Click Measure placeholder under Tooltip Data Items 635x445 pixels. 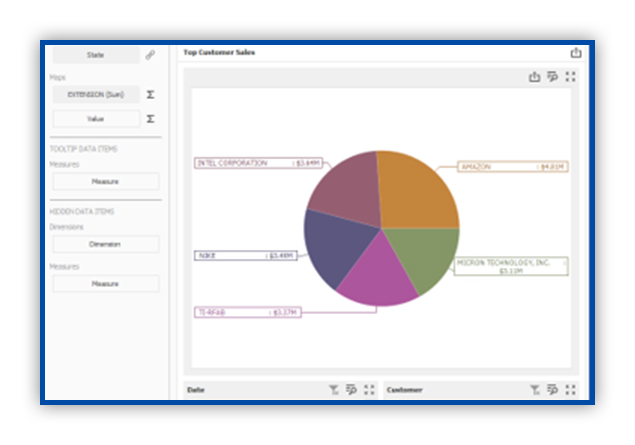[x=106, y=181]
